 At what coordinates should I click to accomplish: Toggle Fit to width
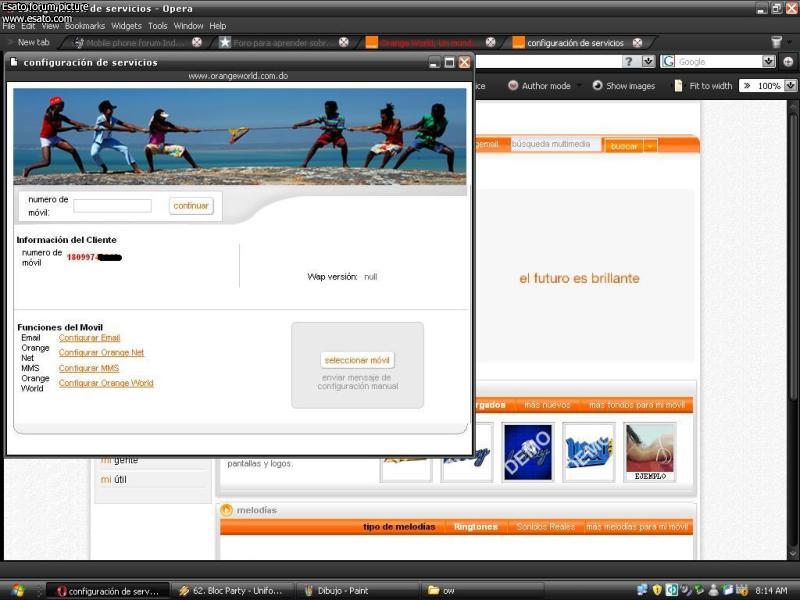pyautogui.click(x=703, y=86)
